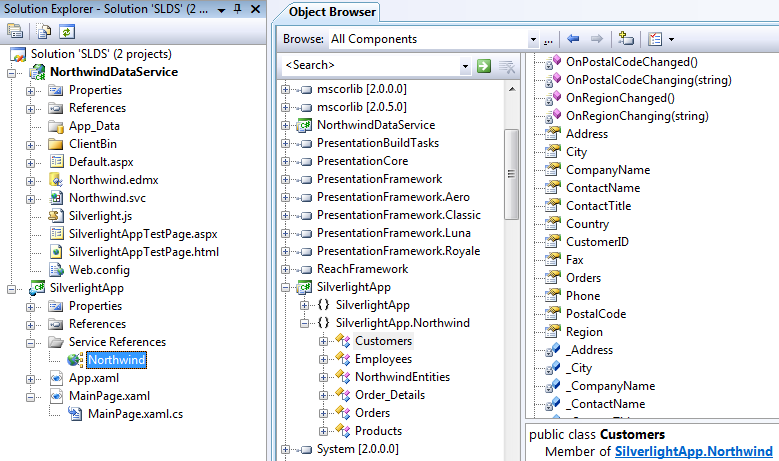Click the SilverlightApp assembly icon in Object Browser
Screen dimensions: 779x461
click(x=304, y=287)
